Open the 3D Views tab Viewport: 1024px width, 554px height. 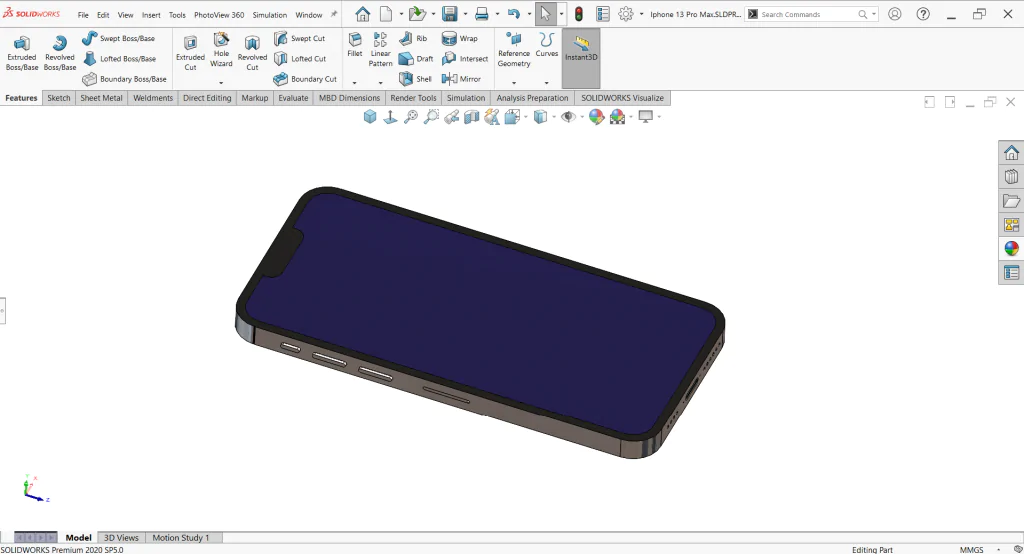[x=121, y=538]
